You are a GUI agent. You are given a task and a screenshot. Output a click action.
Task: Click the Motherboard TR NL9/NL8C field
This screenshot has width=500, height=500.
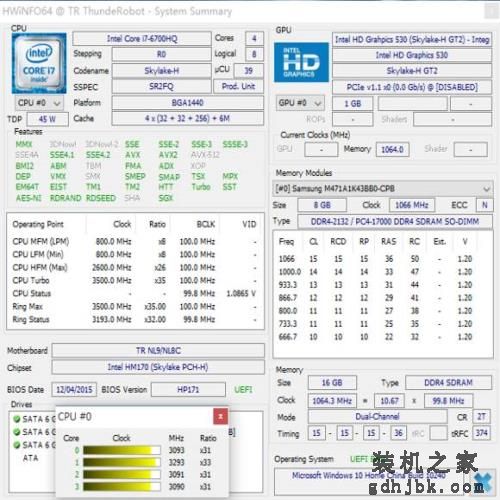(158, 351)
